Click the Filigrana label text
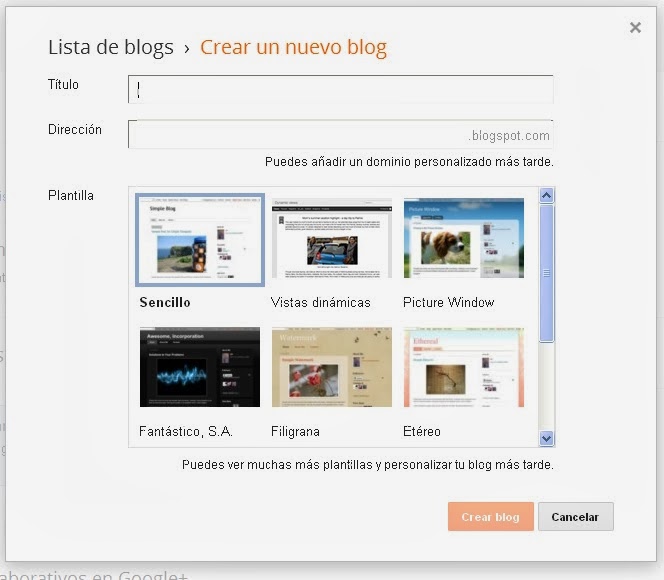 (295, 431)
